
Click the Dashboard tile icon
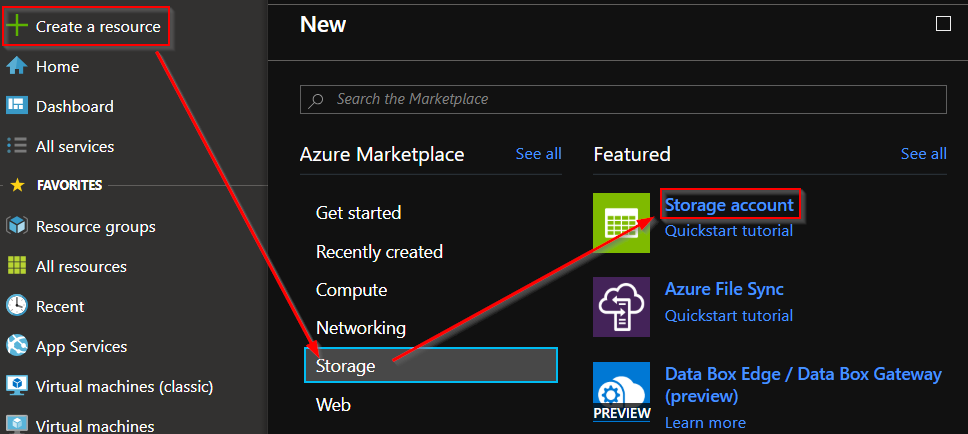(17, 106)
